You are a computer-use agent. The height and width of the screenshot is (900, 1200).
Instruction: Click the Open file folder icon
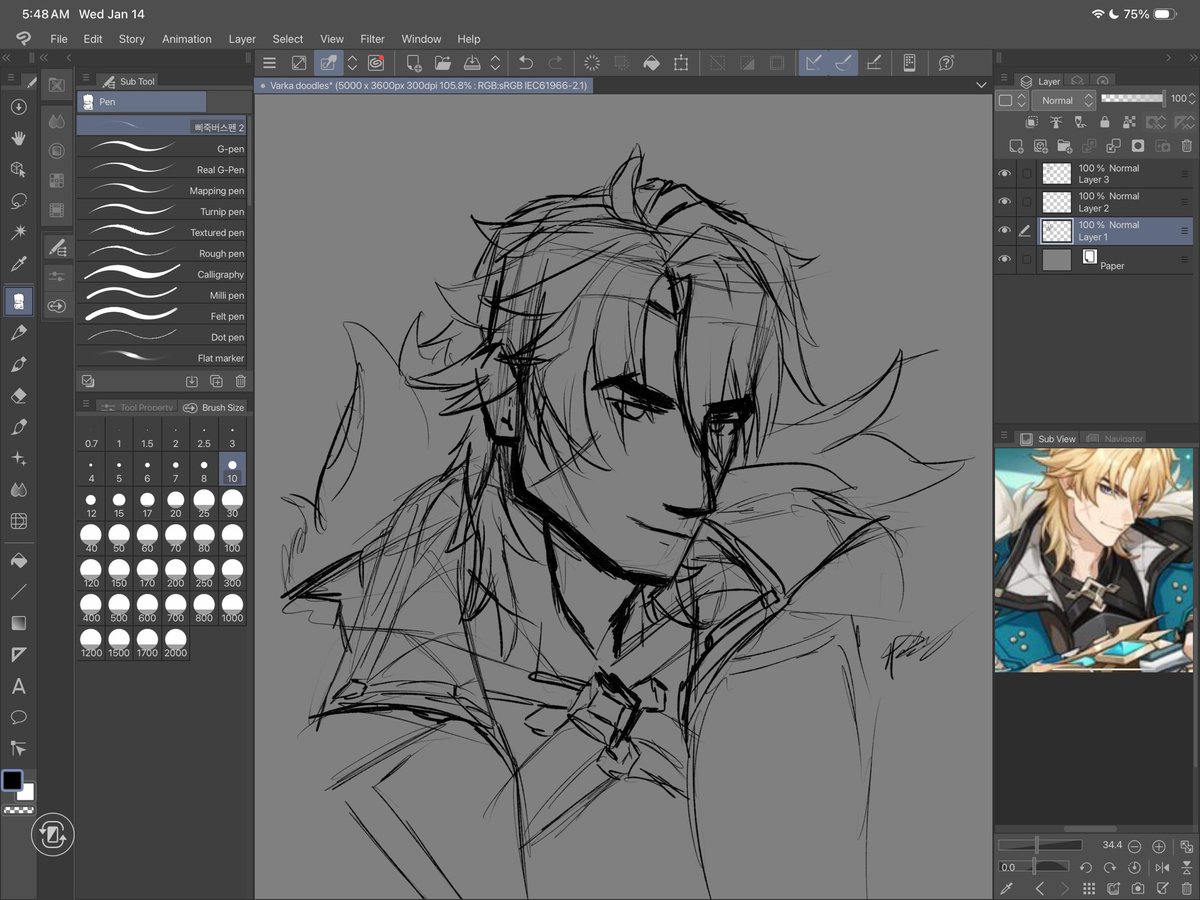(x=443, y=63)
